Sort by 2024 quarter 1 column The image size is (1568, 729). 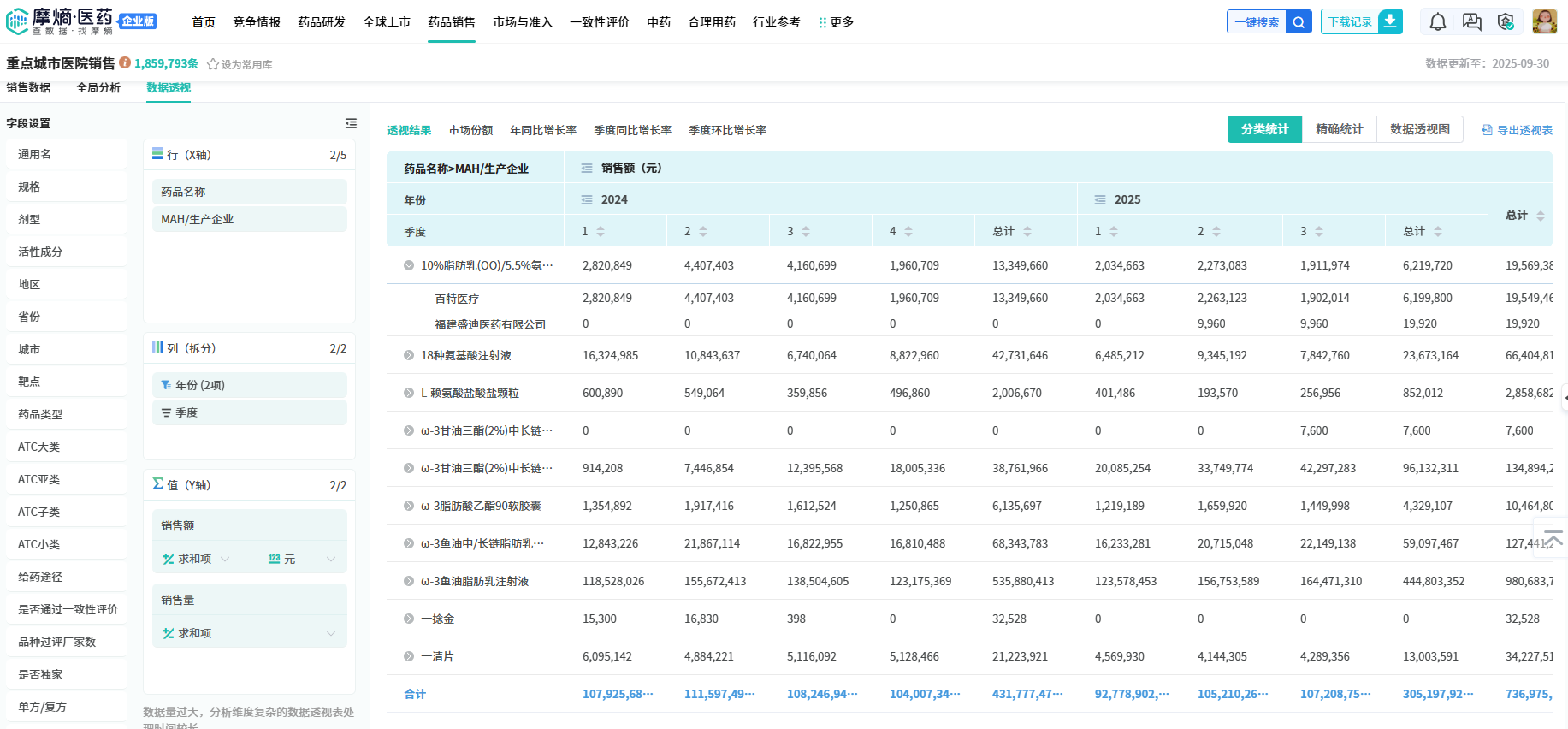point(601,232)
